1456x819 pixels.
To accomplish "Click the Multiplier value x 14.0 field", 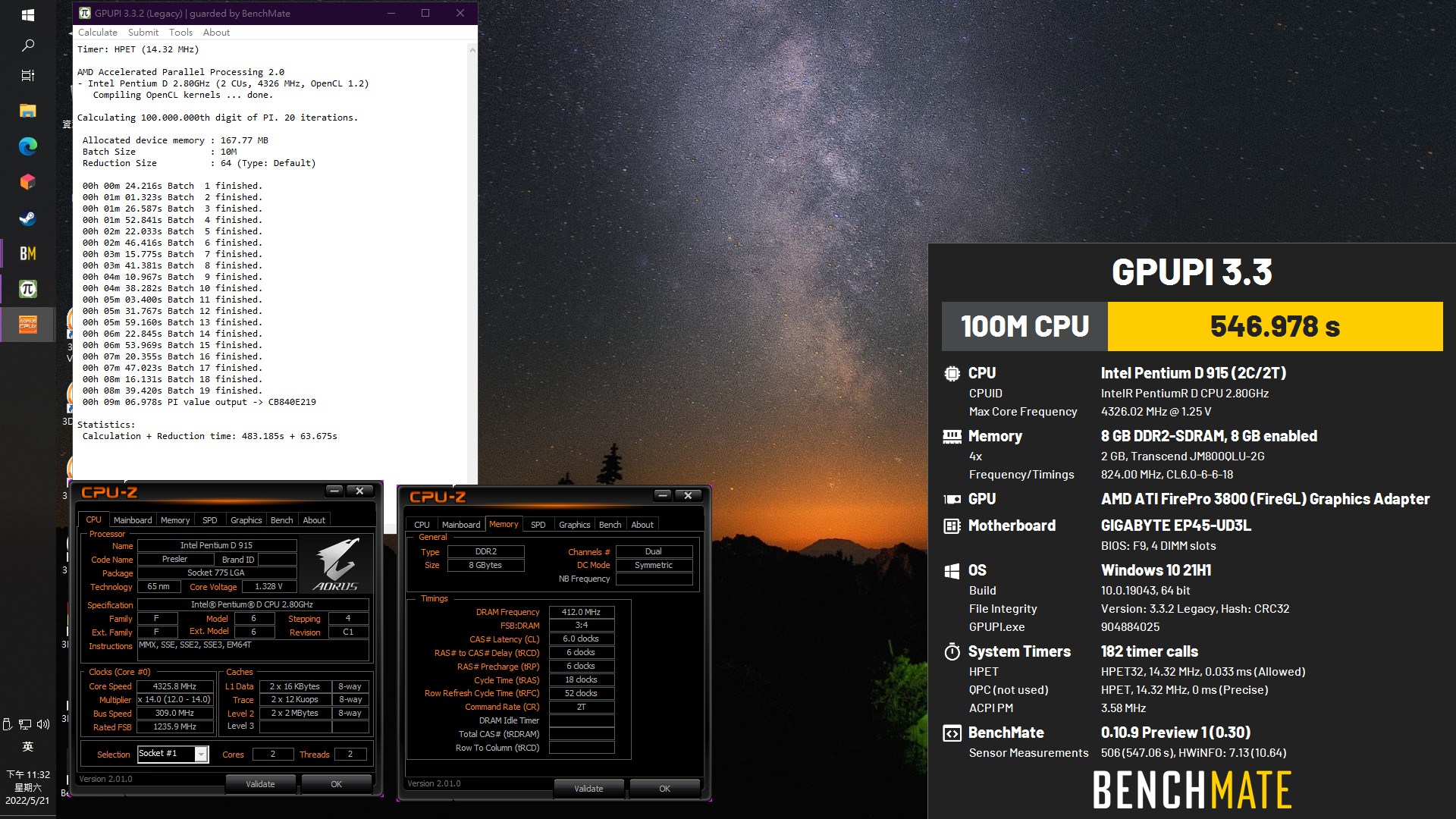I will [x=174, y=700].
